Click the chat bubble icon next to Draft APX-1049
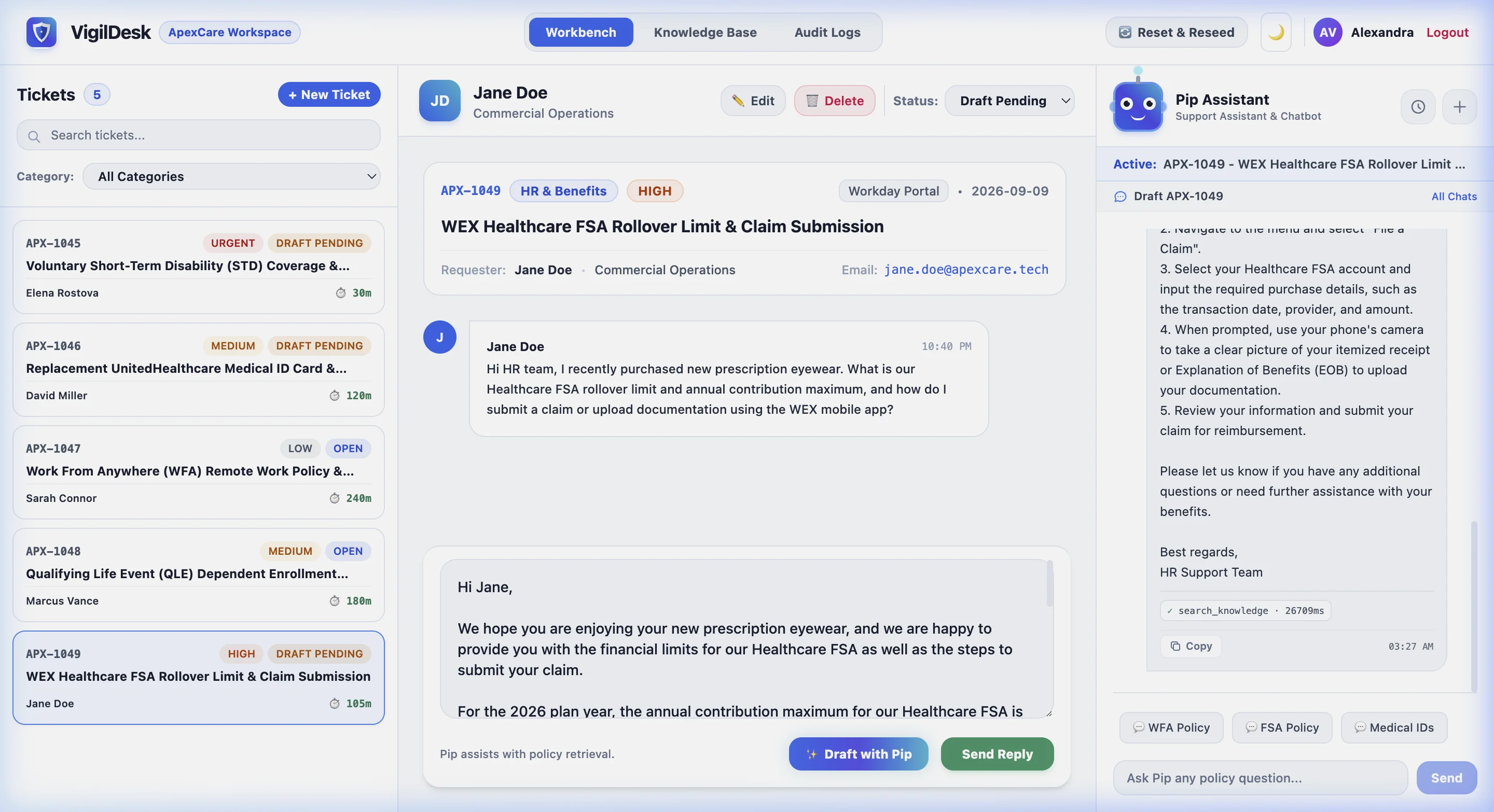This screenshot has width=1494, height=812. 1120,197
